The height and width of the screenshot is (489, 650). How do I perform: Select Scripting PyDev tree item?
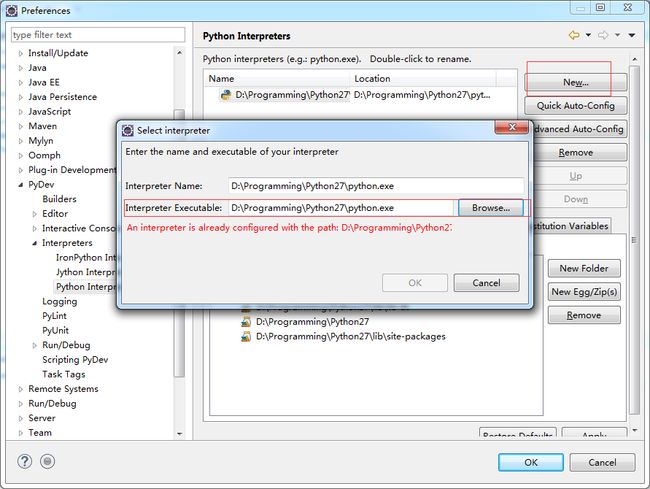pyautogui.click(x=75, y=360)
